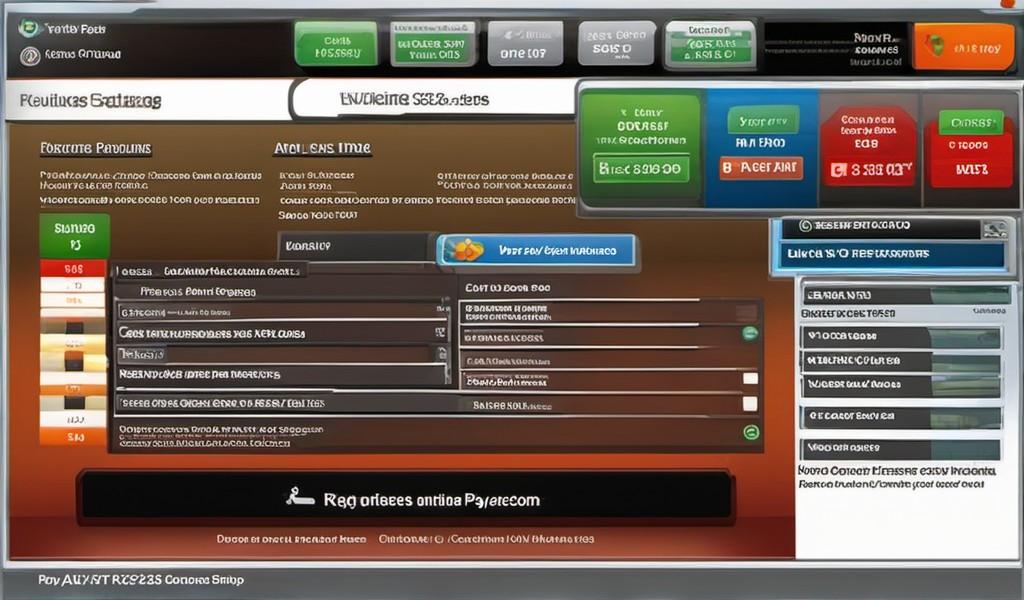Click the icon left of the black banner text
The image size is (1024, 600).
click(295, 496)
